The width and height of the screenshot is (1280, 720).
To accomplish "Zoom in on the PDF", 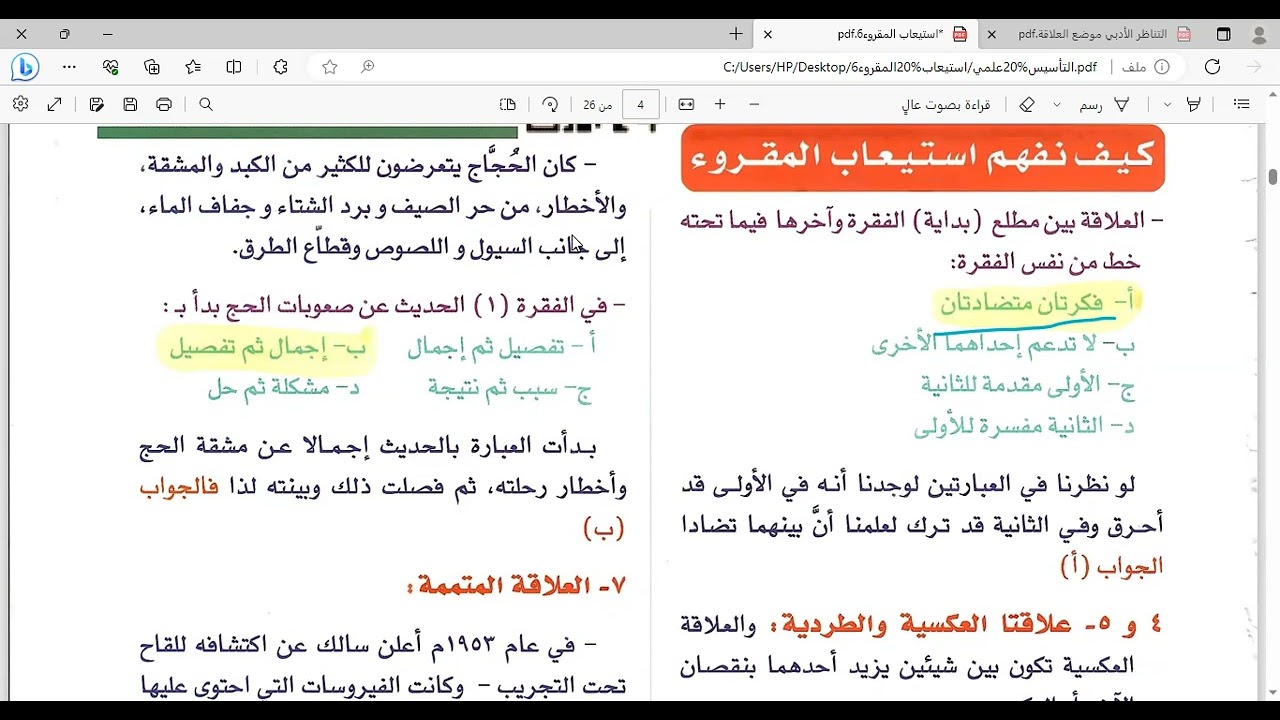I will tap(720, 104).
